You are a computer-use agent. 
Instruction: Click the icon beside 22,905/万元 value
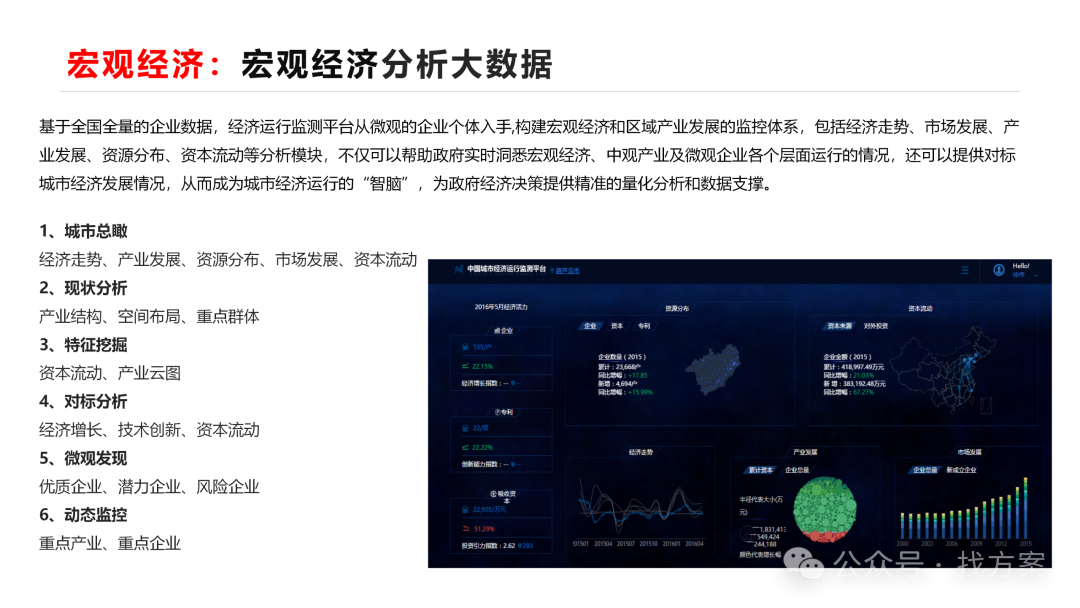pos(465,510)
